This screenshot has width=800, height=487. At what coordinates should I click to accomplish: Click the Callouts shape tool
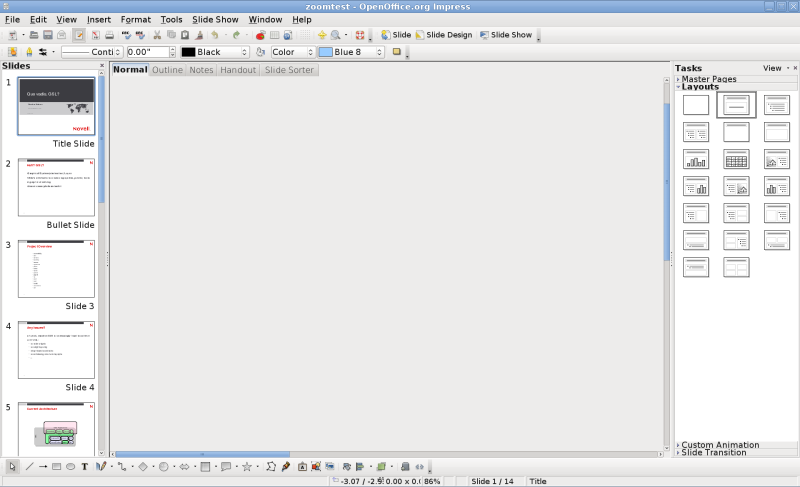(225, 466)
